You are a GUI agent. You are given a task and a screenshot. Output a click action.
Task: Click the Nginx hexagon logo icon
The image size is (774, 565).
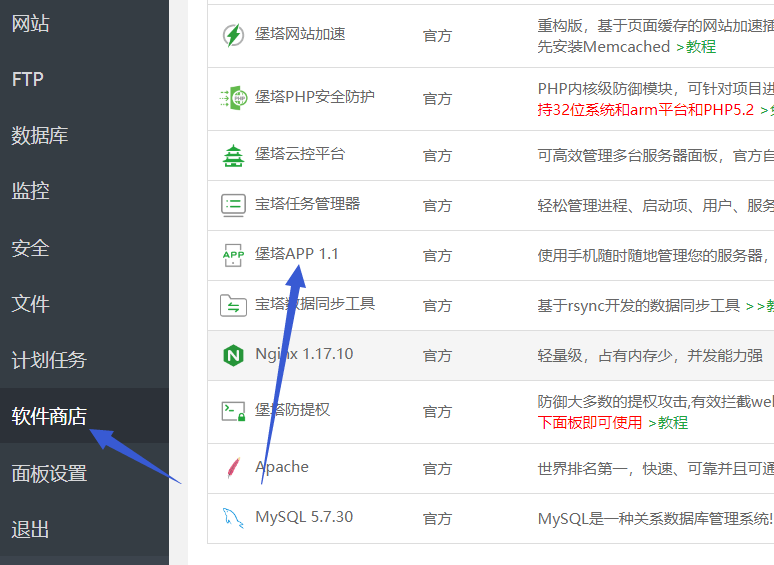tap(233, 355)
